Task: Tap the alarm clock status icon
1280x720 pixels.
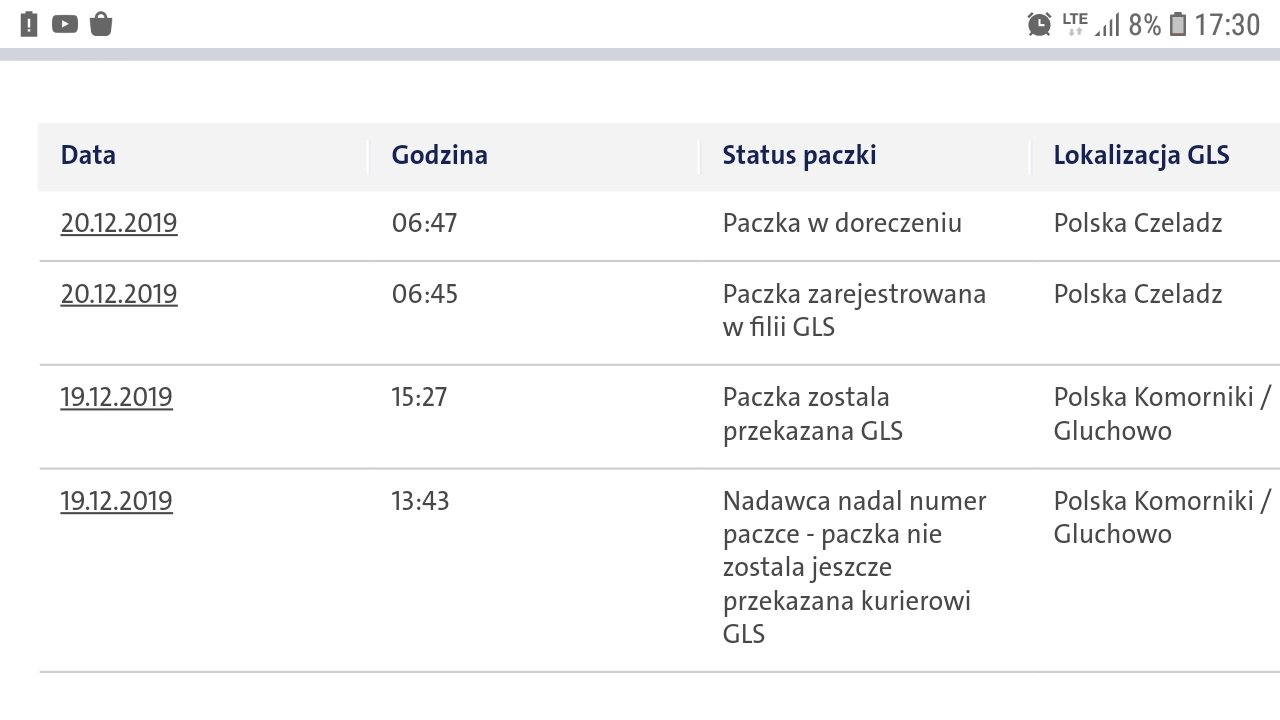Action: tap(1039, 24)
